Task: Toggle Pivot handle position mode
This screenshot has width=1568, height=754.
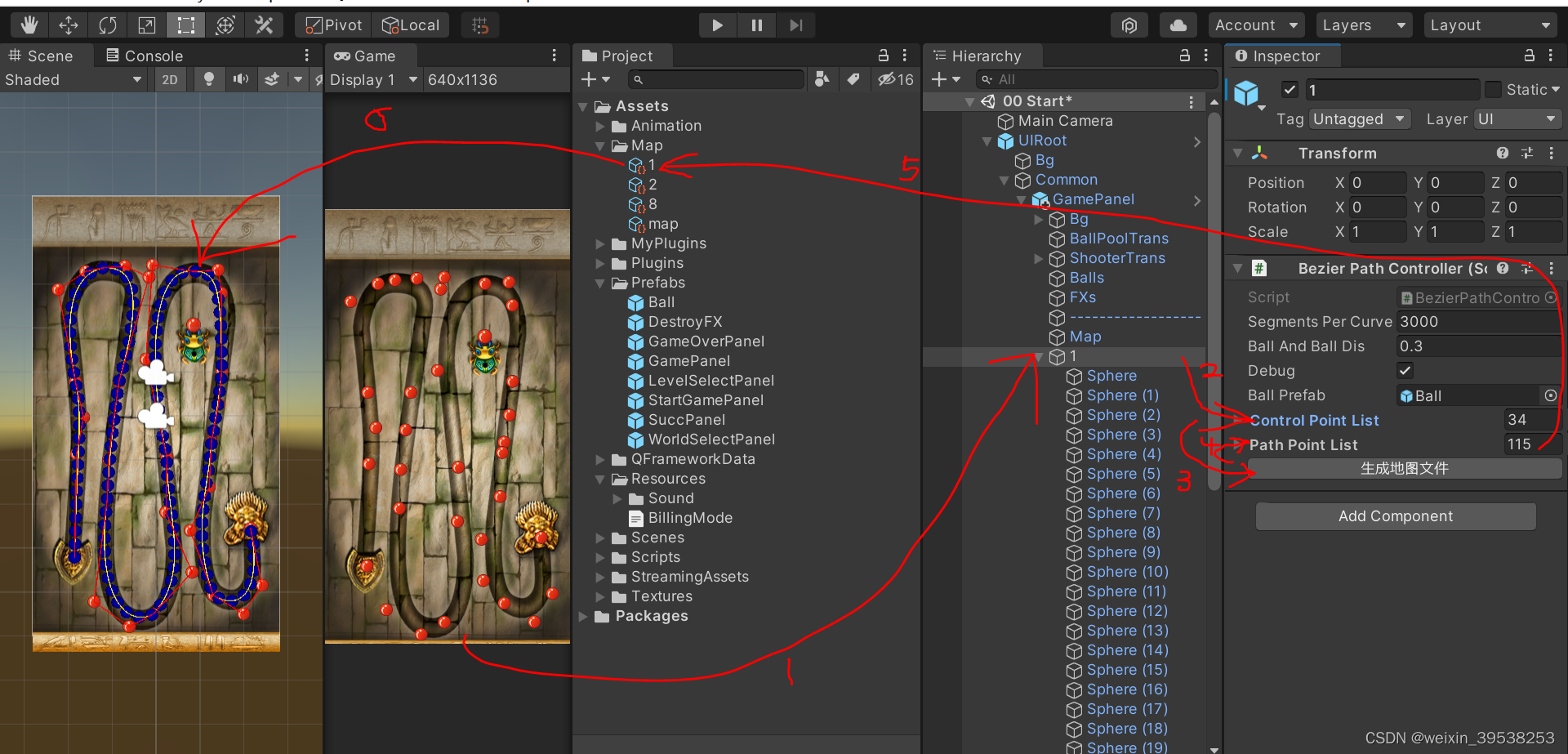Action: [x=333, y=25]
